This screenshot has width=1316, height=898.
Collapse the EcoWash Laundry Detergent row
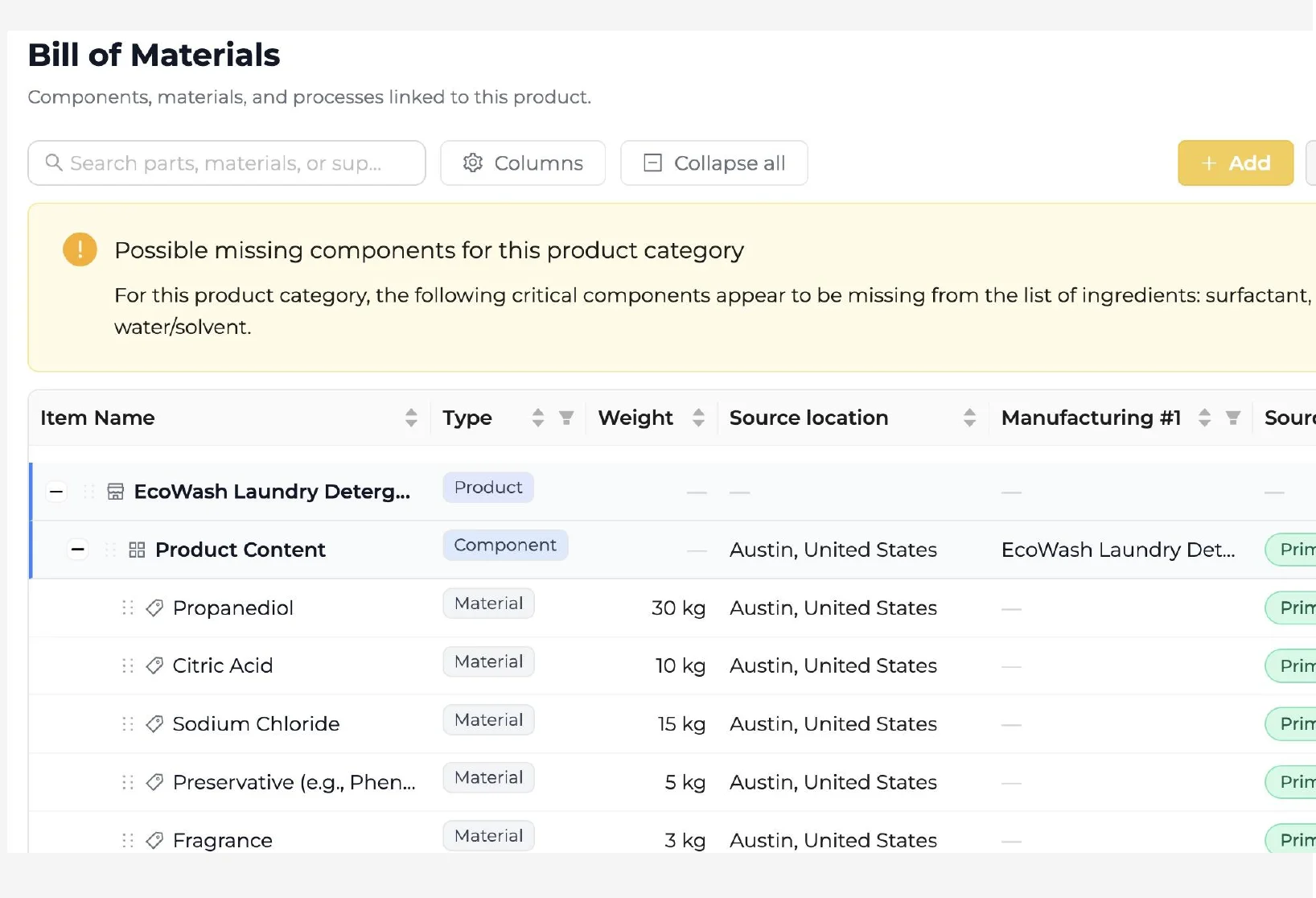56,492
